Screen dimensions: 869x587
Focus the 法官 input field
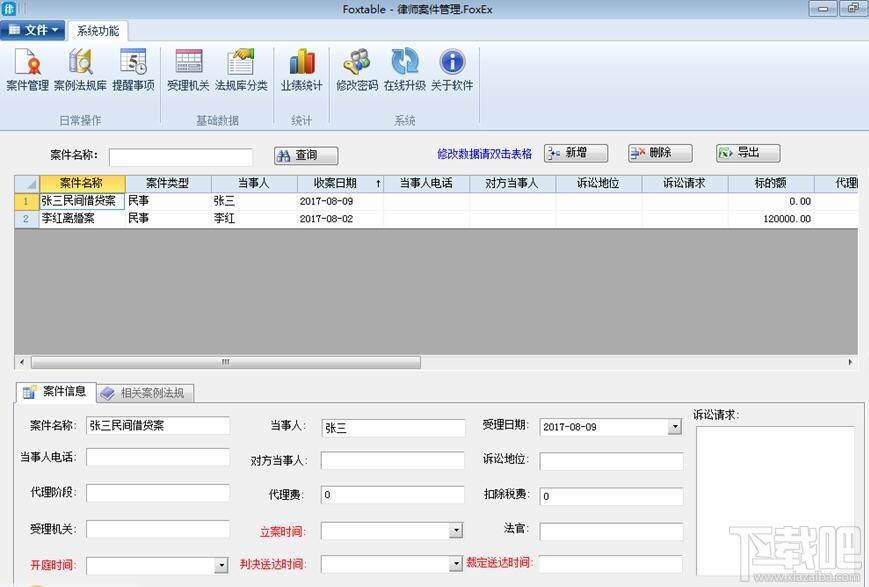click(x=611, y=531)
